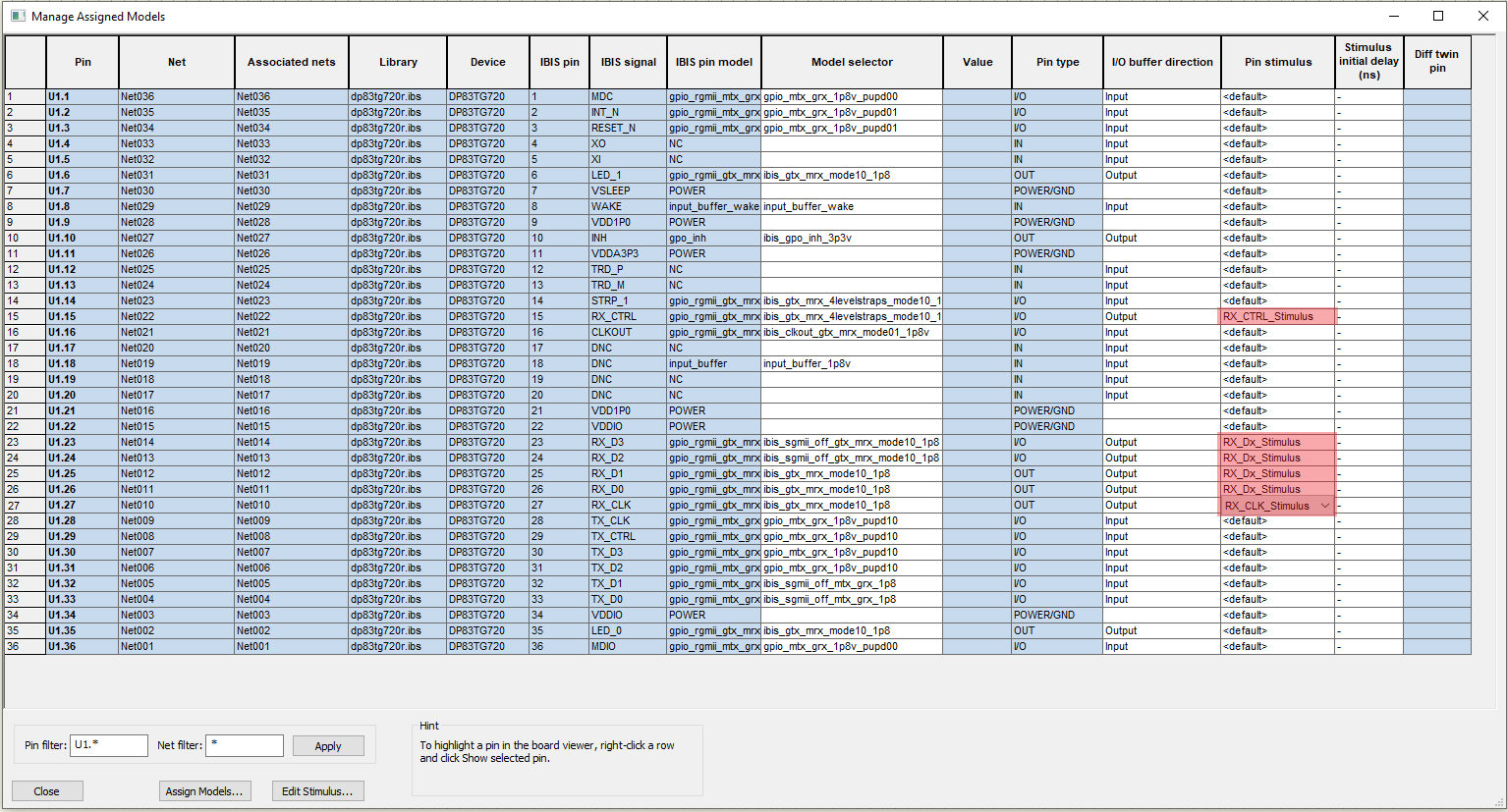Click the MDC IBIS signal cell
1508x812 pixels.
click(x=629, y=96)
